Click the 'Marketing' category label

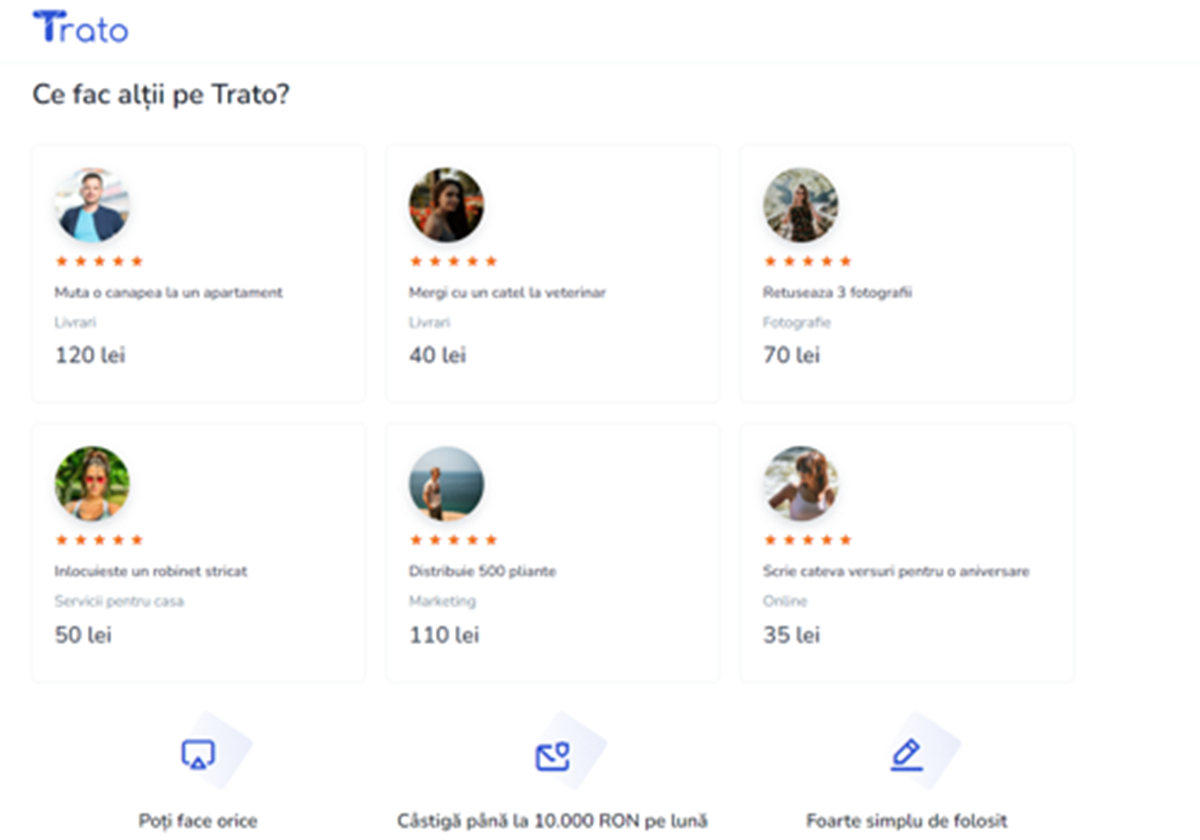coord(442,601)
